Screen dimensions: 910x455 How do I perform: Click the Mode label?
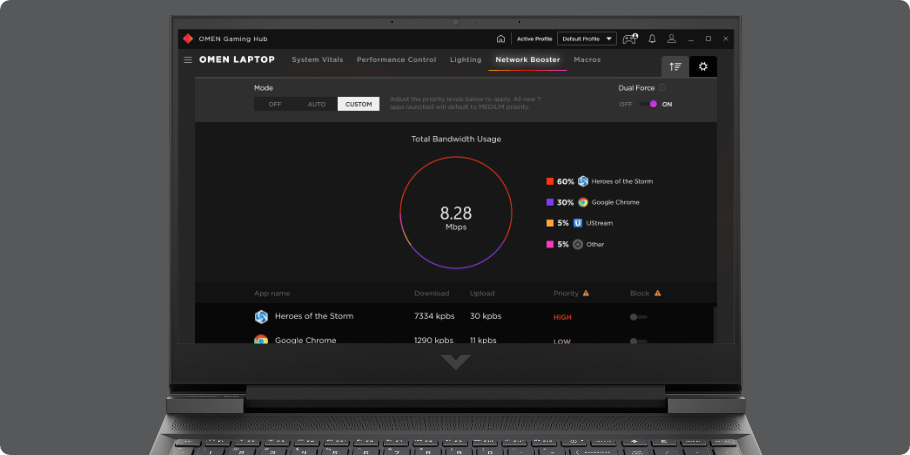(263, 88)
